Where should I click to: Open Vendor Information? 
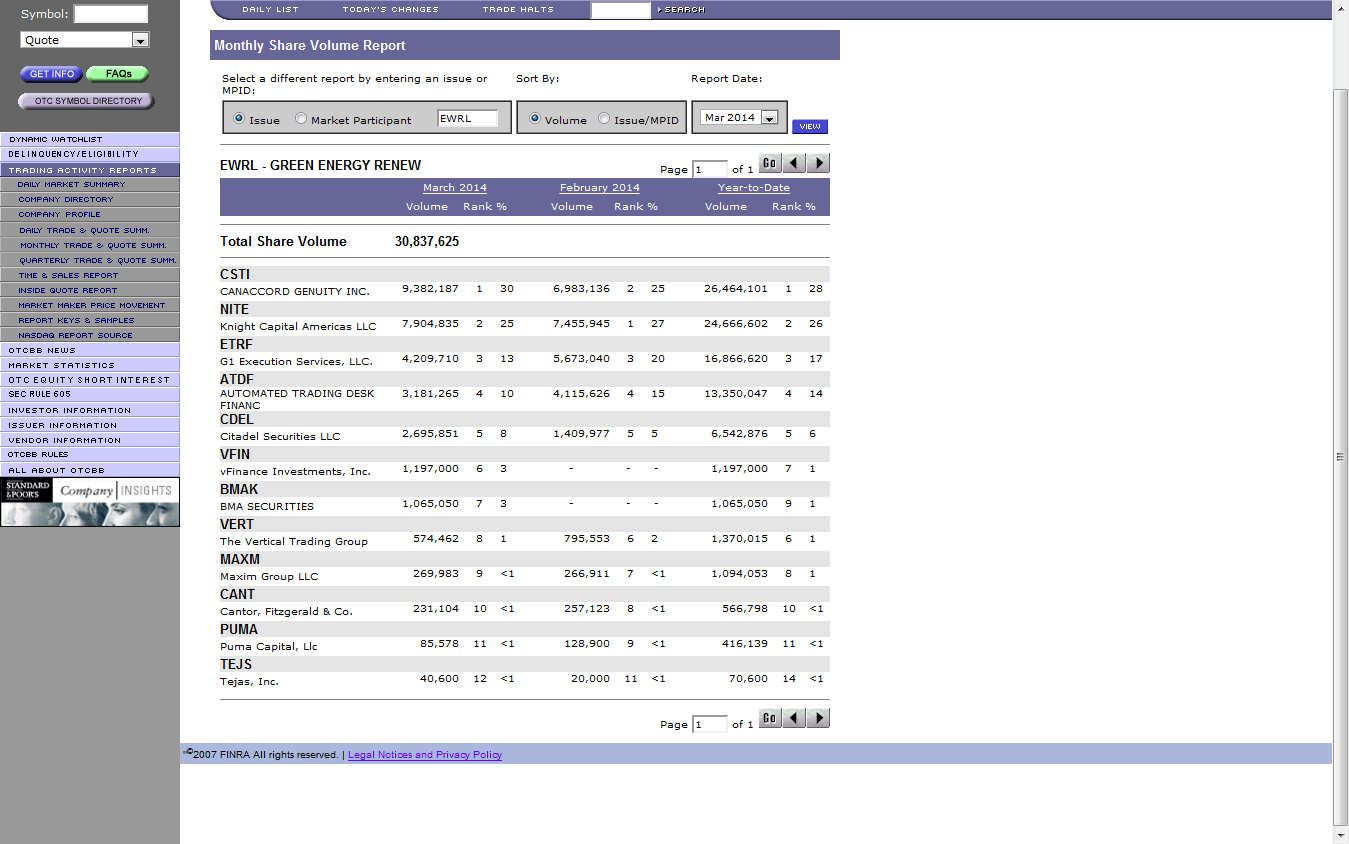(90, 441)
